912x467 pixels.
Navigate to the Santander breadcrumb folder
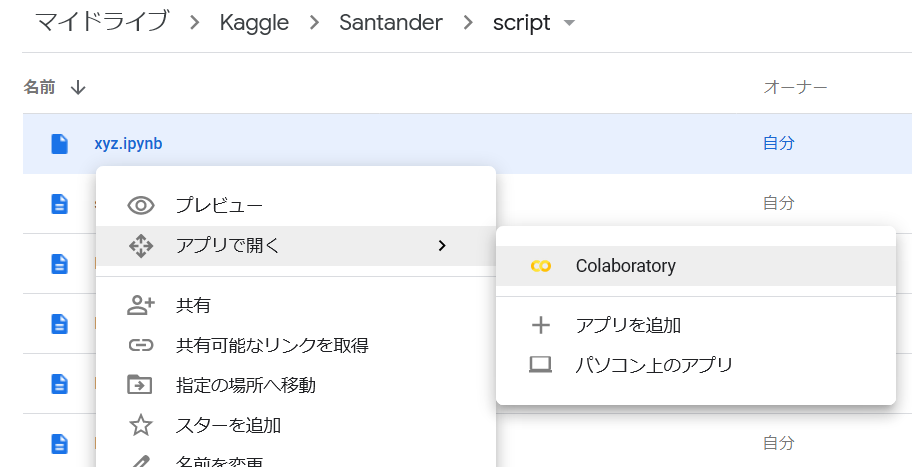[391, 23]
